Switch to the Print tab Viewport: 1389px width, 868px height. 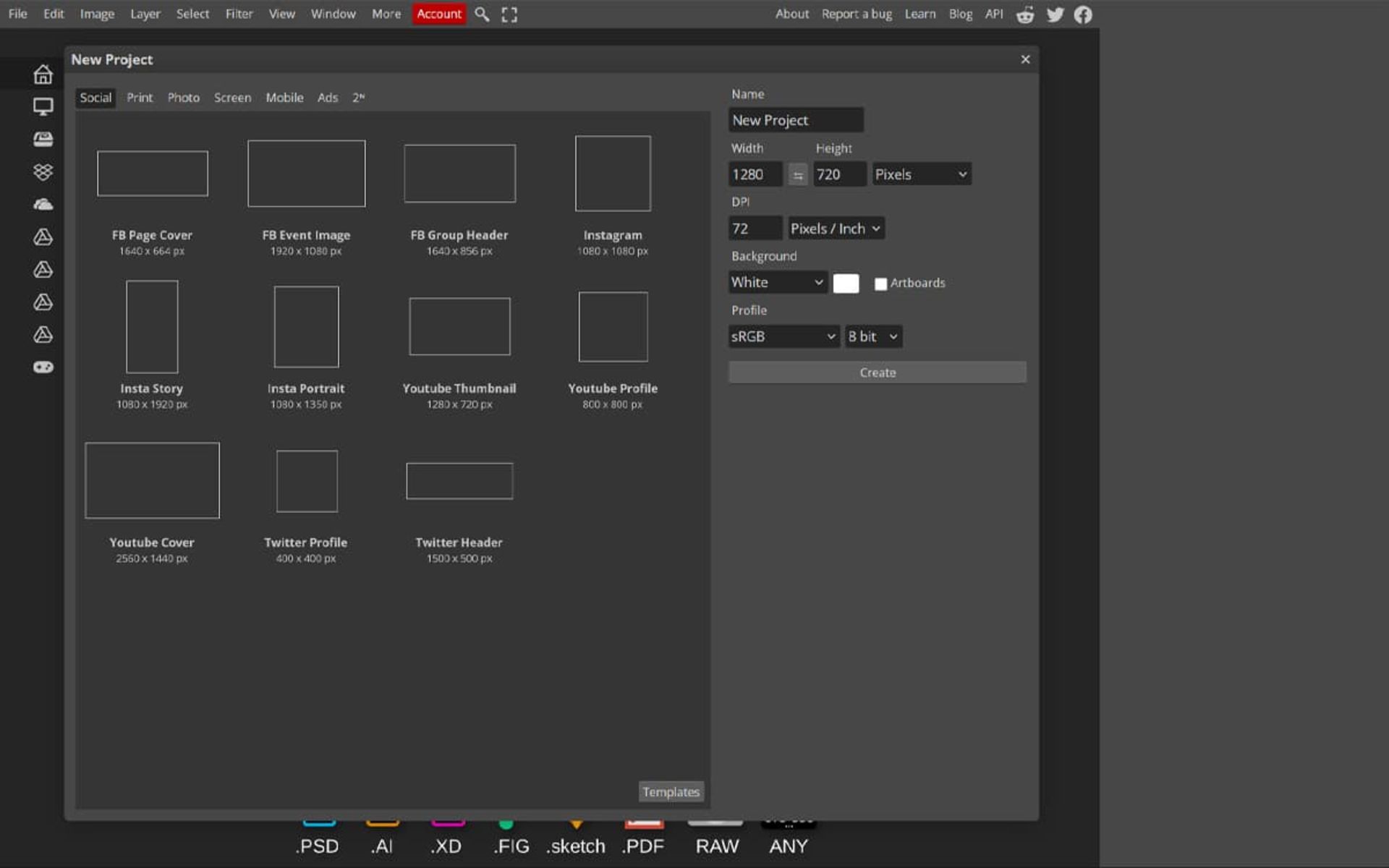point(140,98)
